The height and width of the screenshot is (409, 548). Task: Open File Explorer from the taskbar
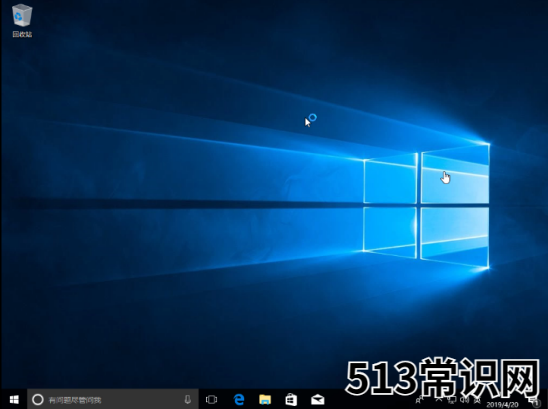[265, 399]
